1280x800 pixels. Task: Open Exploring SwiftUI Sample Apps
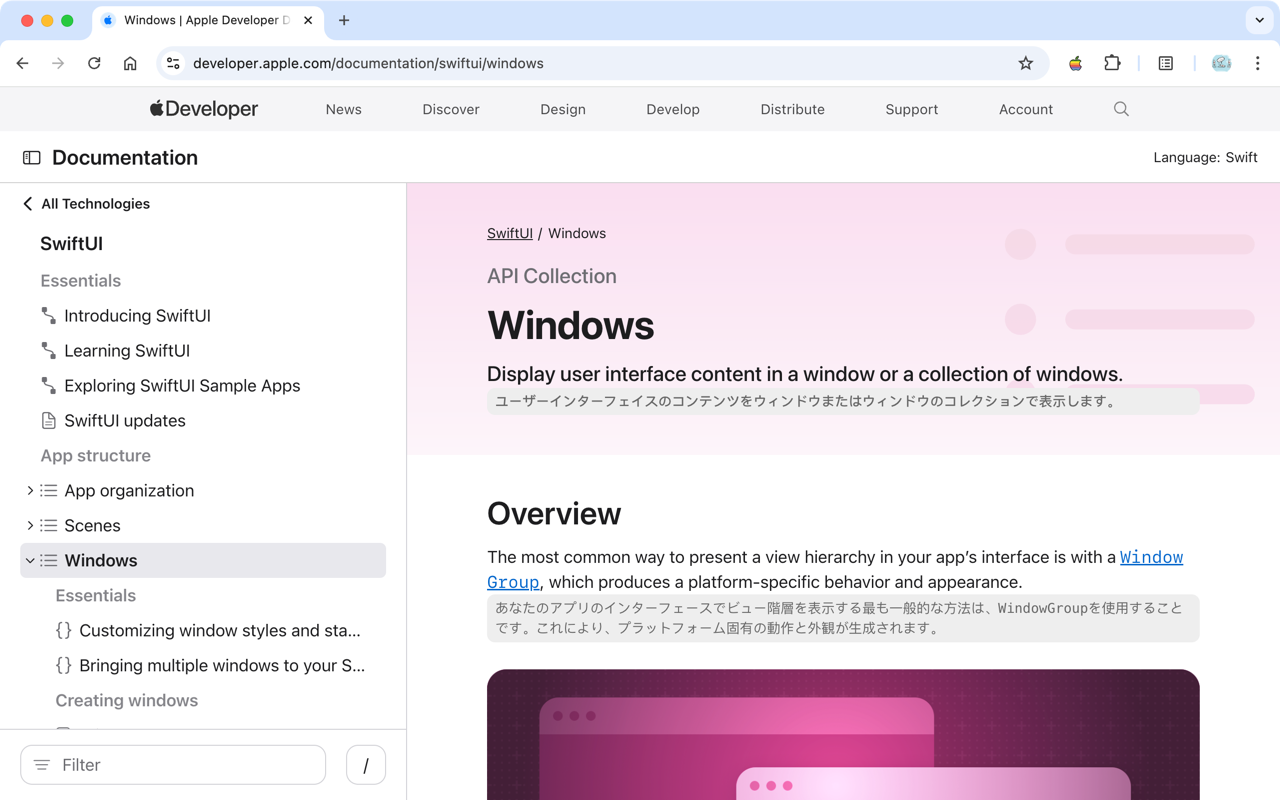(182, 386)
